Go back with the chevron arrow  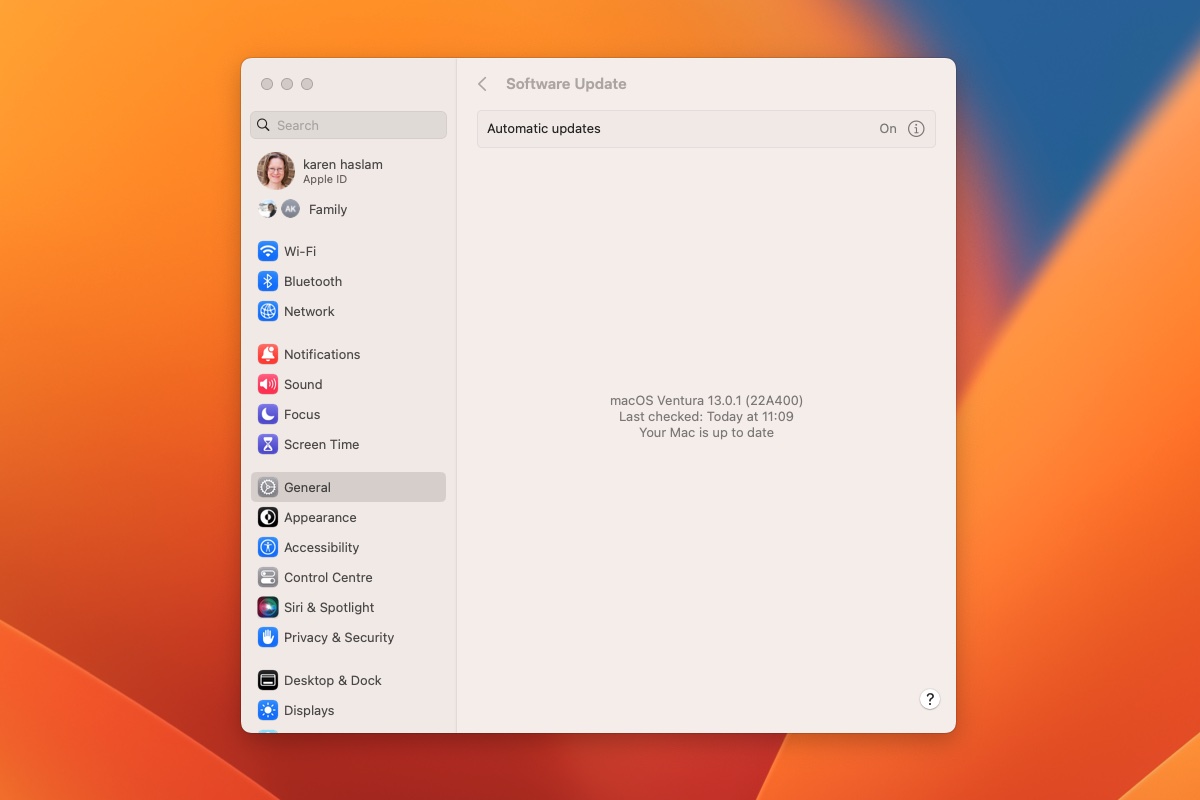482,84
